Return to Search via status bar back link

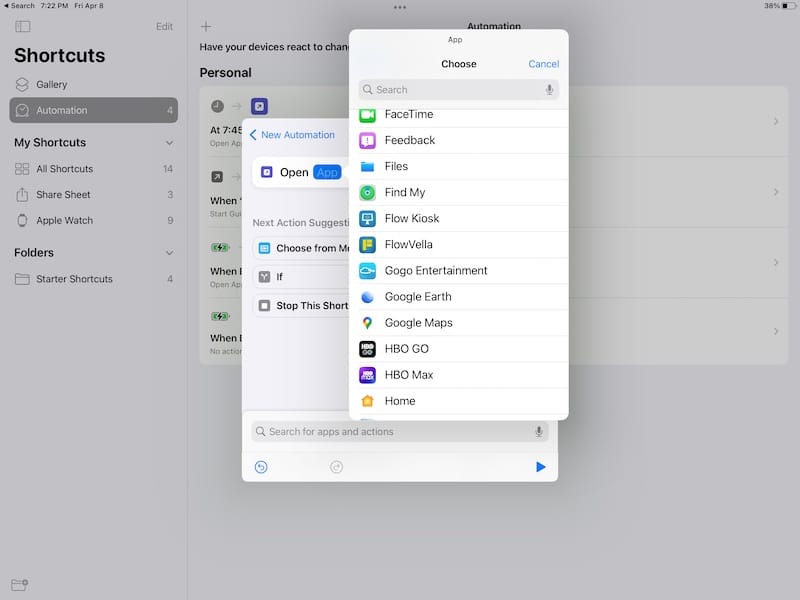pos(19,6)
